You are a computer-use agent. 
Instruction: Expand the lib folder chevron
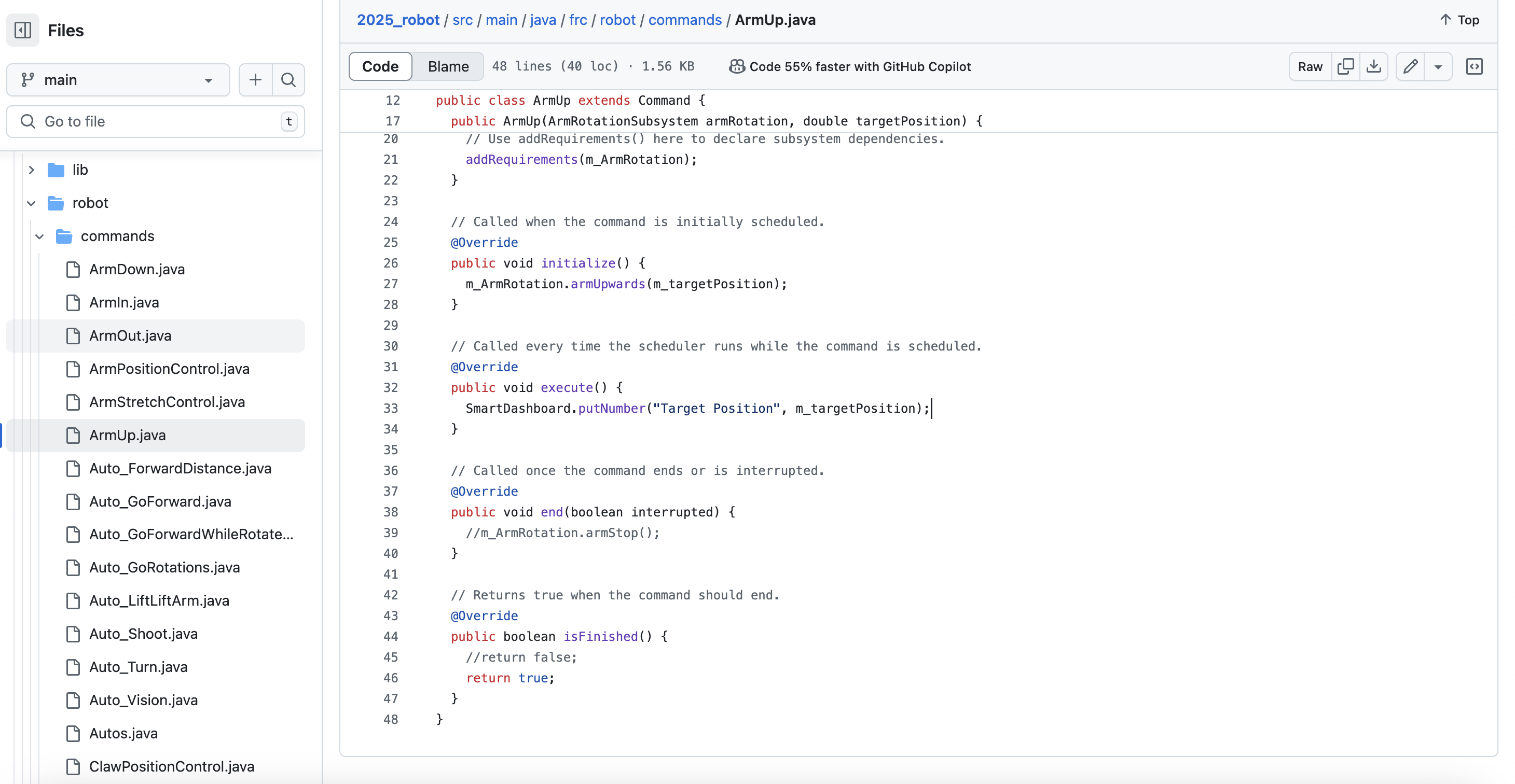pyautogui.click(x=31, y=170)
